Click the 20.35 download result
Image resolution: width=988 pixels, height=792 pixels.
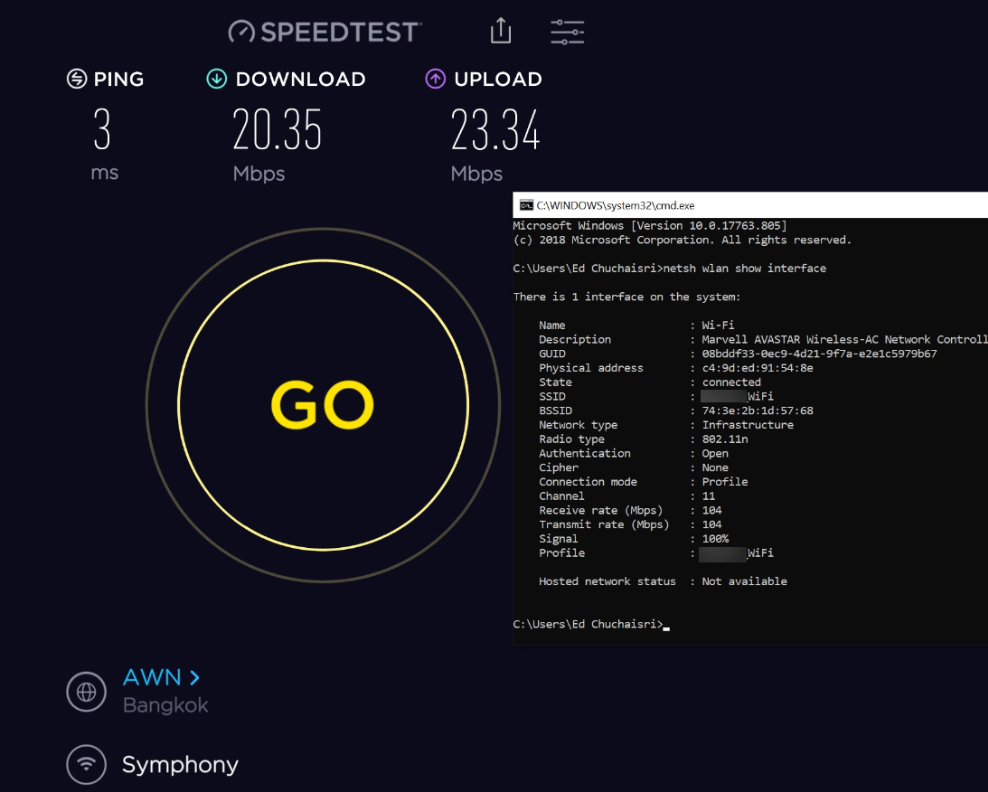click(277, 129)
